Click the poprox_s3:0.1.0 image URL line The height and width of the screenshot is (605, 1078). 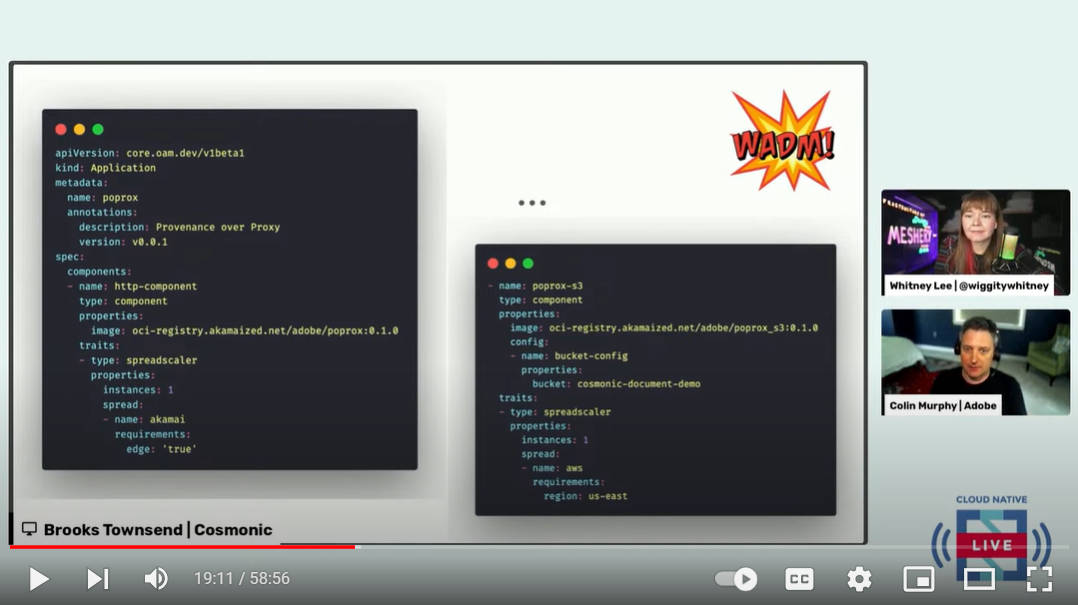(664, 328)
